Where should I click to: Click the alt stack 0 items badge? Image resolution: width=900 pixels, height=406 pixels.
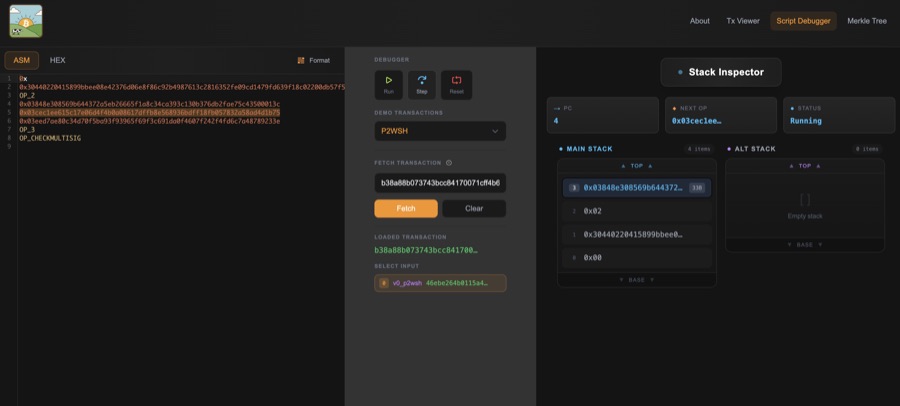867,149
